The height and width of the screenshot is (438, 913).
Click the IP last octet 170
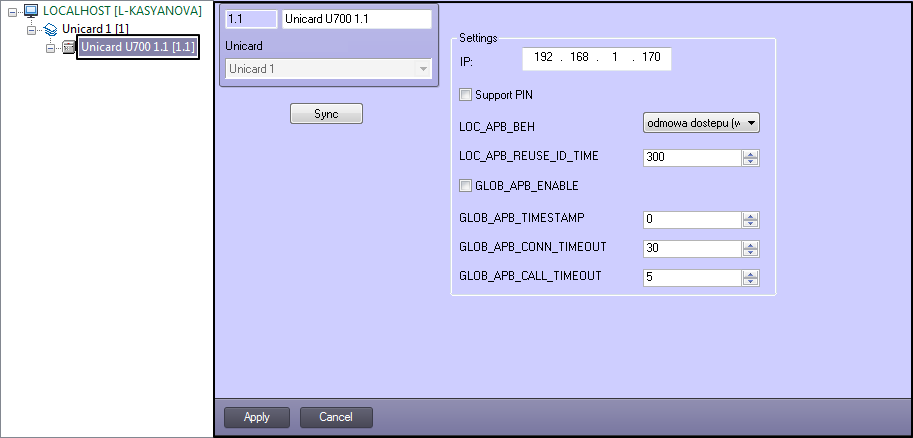tap(651, 57)
